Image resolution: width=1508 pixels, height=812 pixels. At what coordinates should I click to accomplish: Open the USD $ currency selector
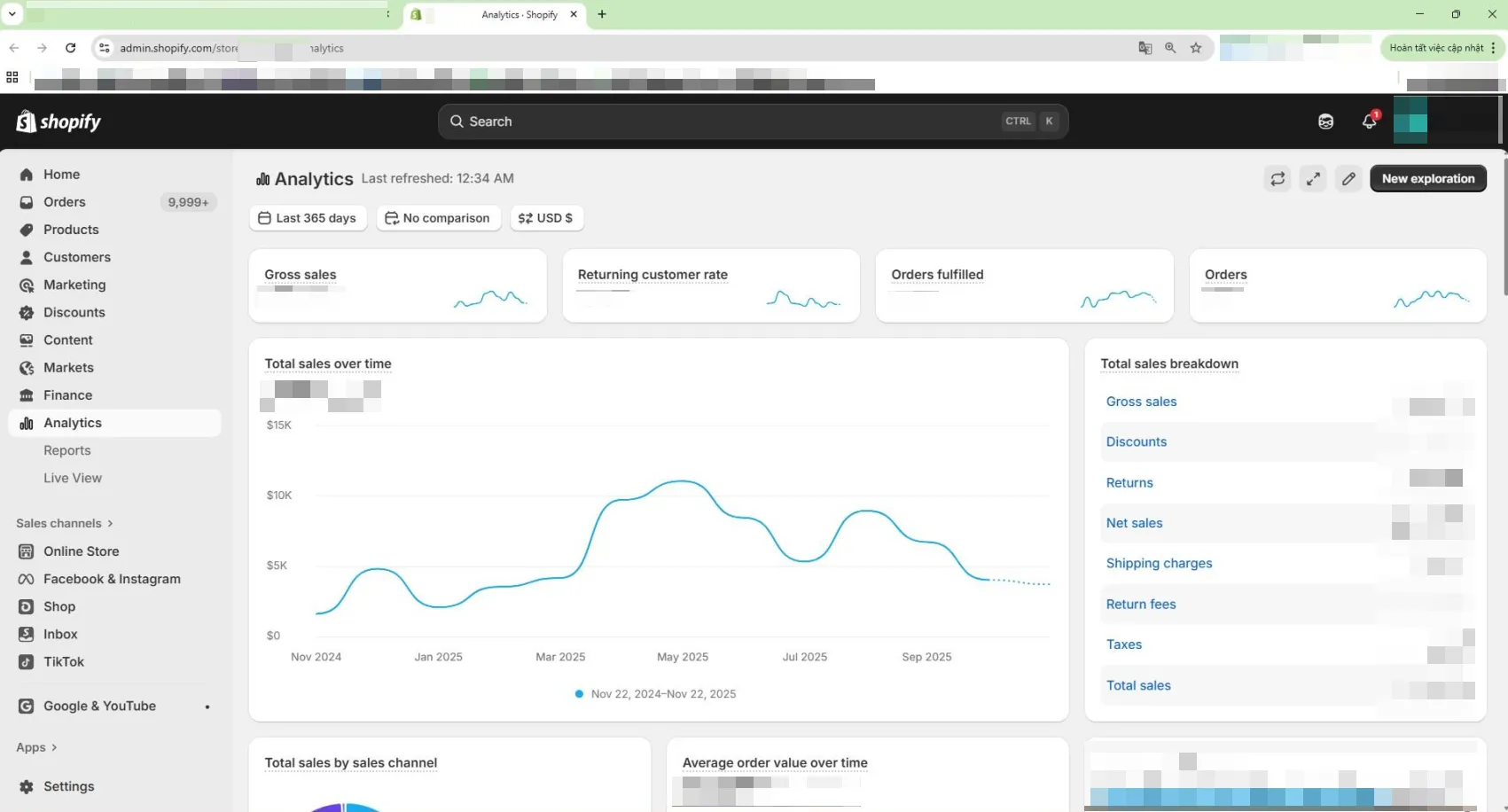(x=546, y=218)
